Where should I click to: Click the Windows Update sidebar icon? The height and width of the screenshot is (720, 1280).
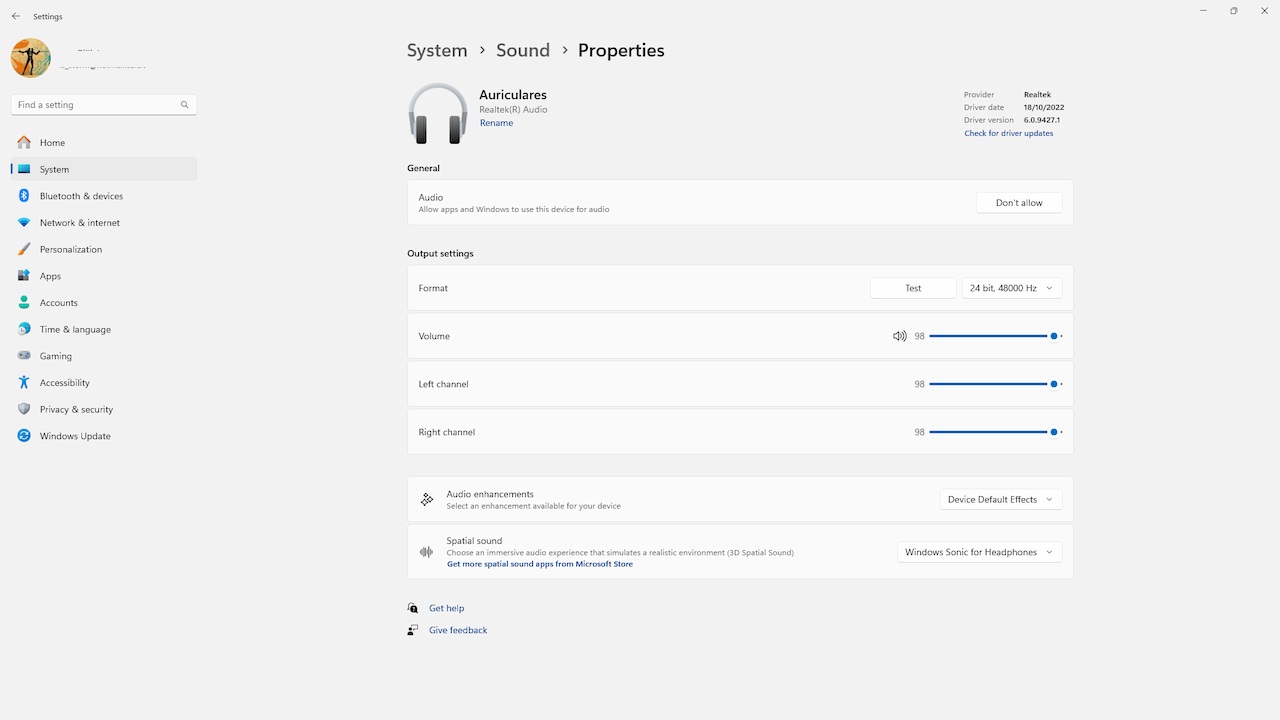[24, 436]
